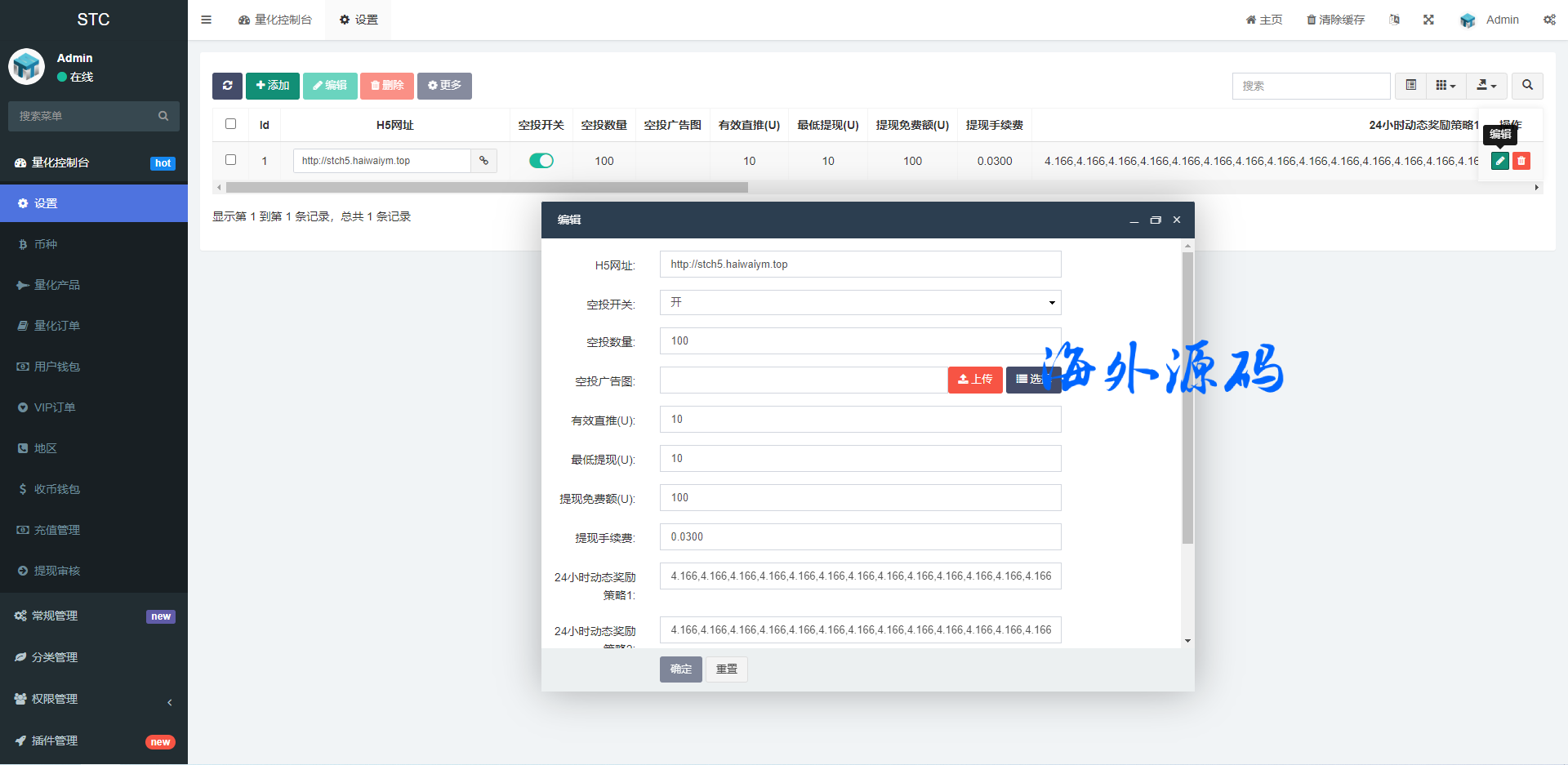This screenshot has width=1568, height=765.
Task: Click the search magnifier button at top right
Action: [x=1526, y=86]
